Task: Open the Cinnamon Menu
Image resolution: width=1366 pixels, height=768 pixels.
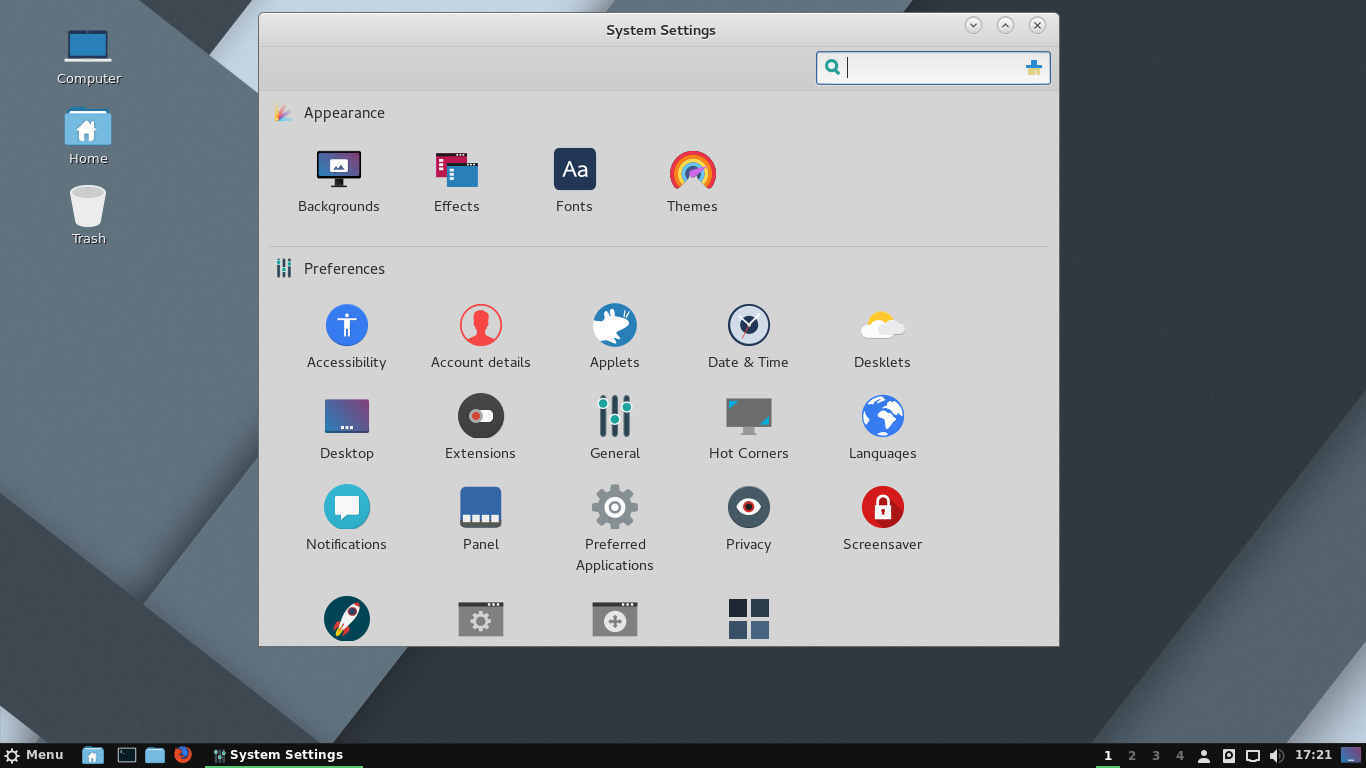Action: coord(33,755)
